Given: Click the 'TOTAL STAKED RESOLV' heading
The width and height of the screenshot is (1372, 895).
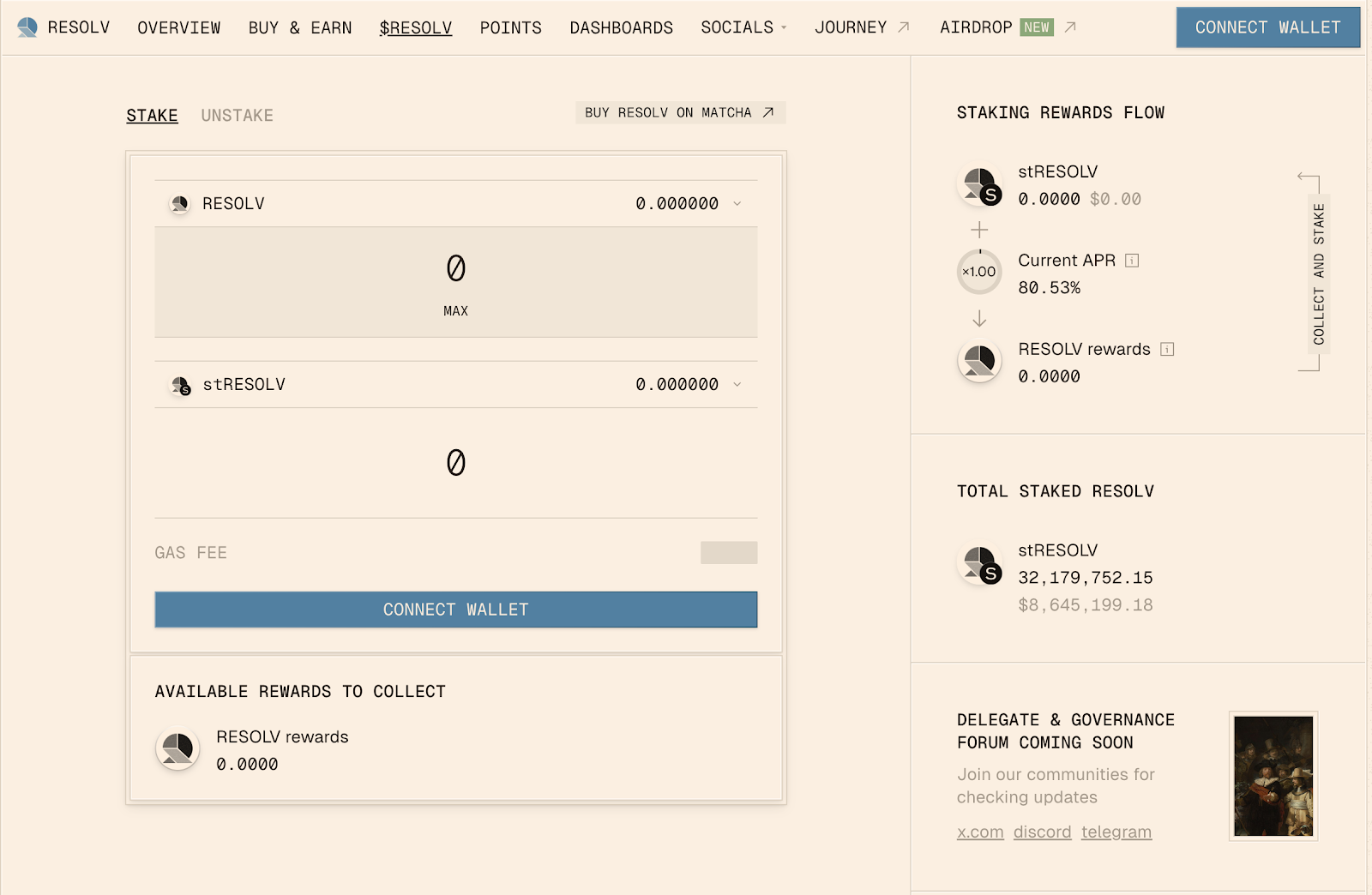Looking at the screenshot, I should 1056,491.
